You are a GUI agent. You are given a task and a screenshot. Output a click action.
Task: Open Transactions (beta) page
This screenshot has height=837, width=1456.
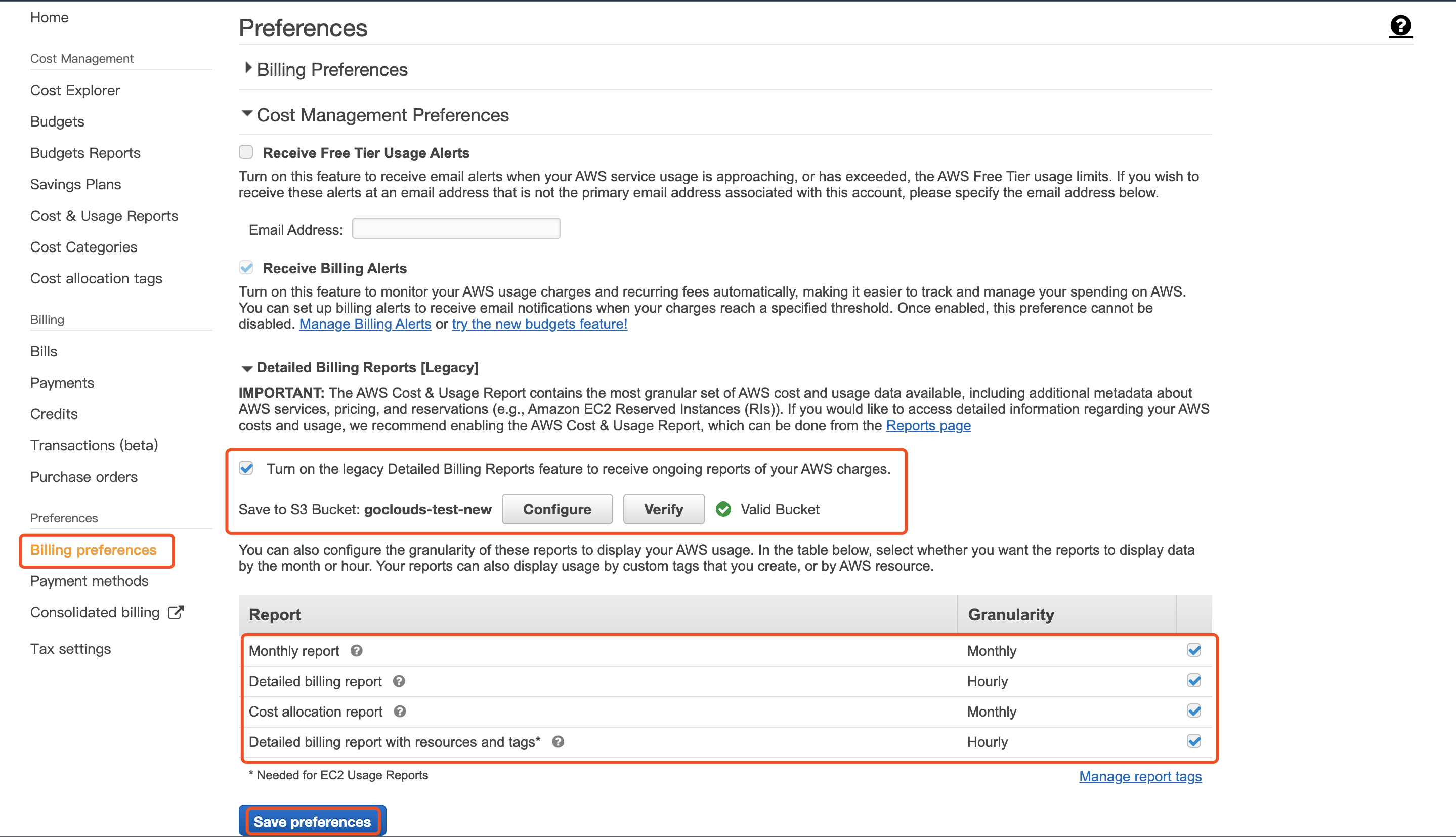[x=94, y=445]
